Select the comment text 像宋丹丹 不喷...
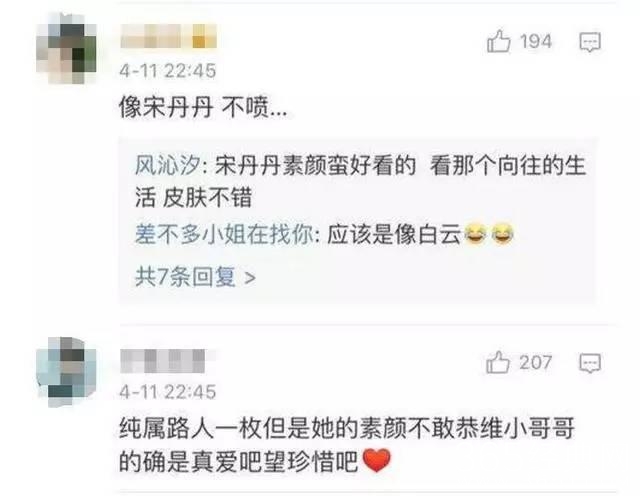 pos(203,108)
